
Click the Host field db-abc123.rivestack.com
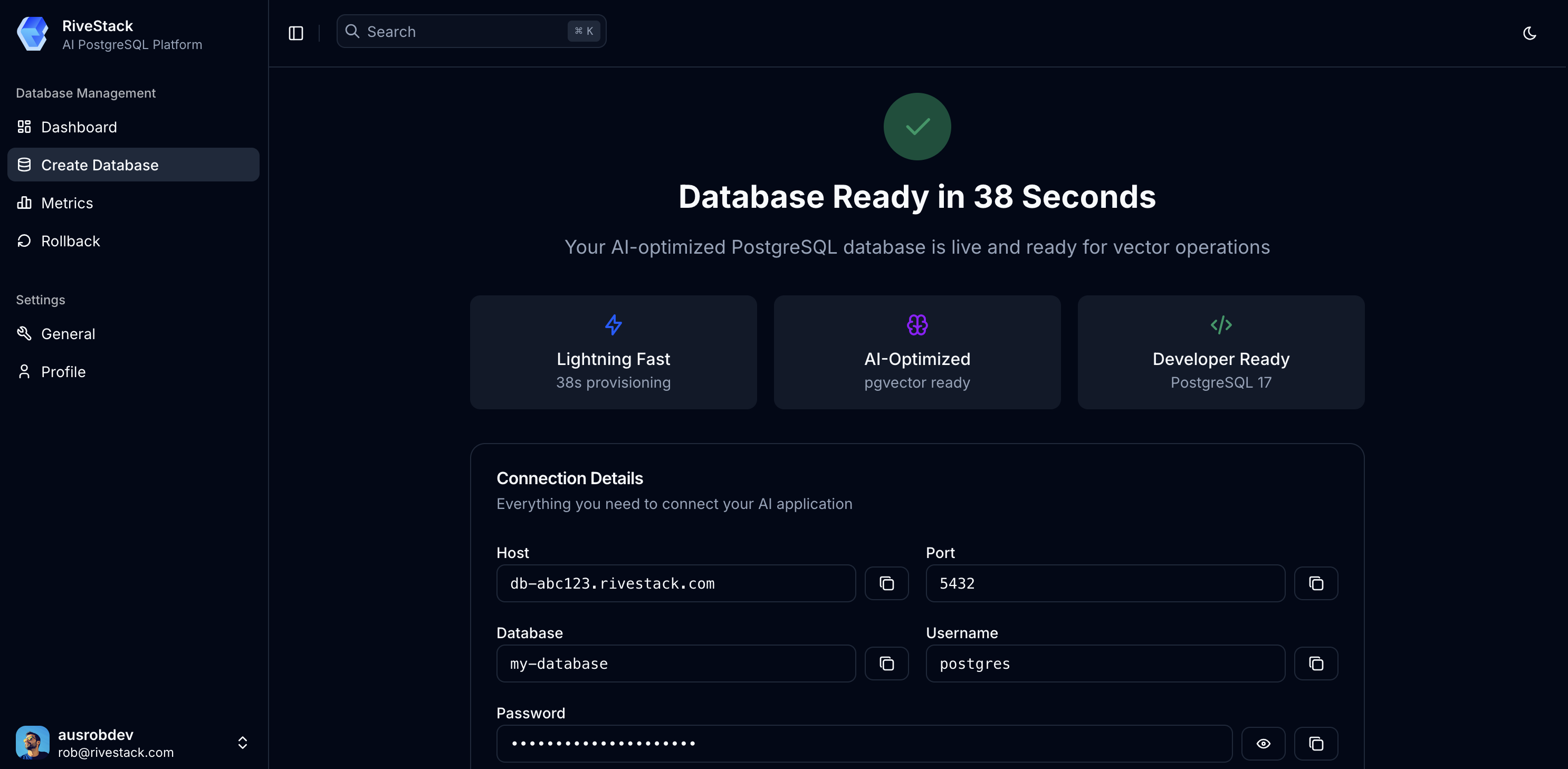(x=676, y=583)
